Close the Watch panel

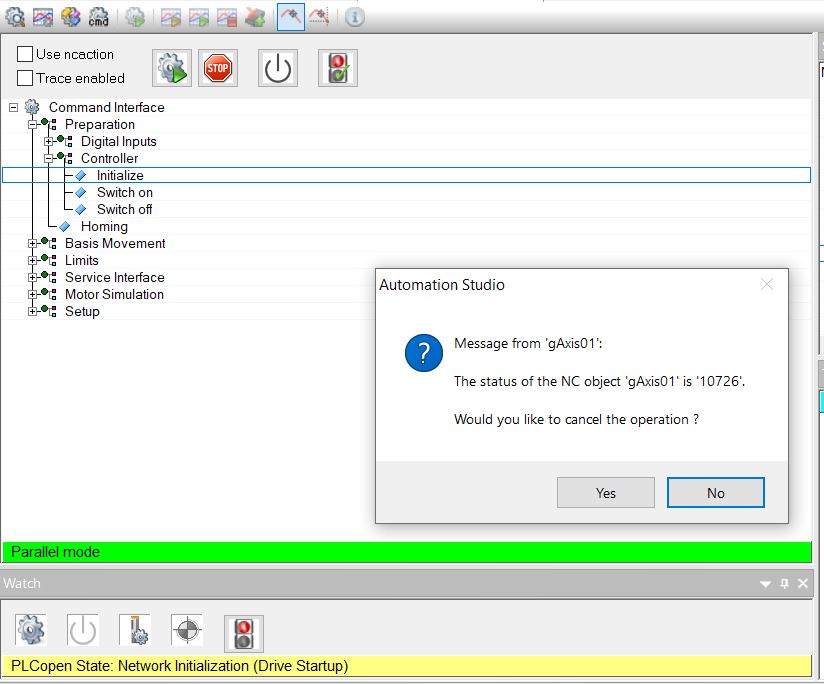point(803,583)
